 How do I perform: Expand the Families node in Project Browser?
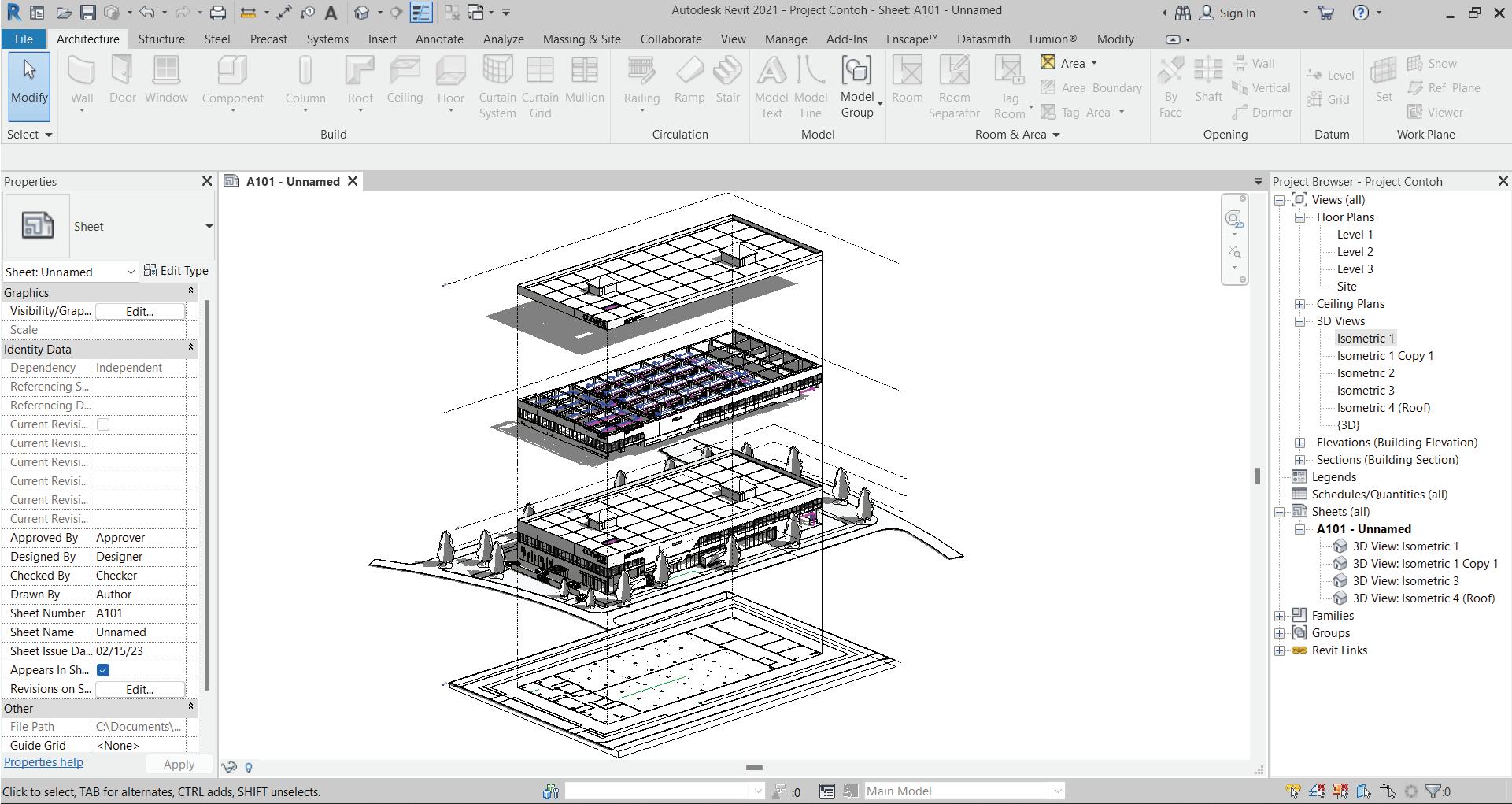(1280, 616)
